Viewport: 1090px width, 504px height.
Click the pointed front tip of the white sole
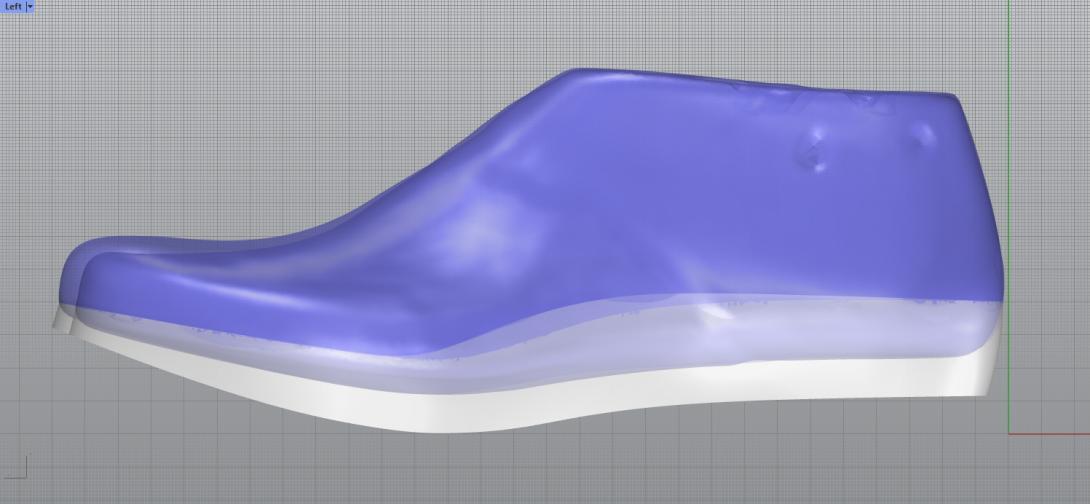[56, 320]
